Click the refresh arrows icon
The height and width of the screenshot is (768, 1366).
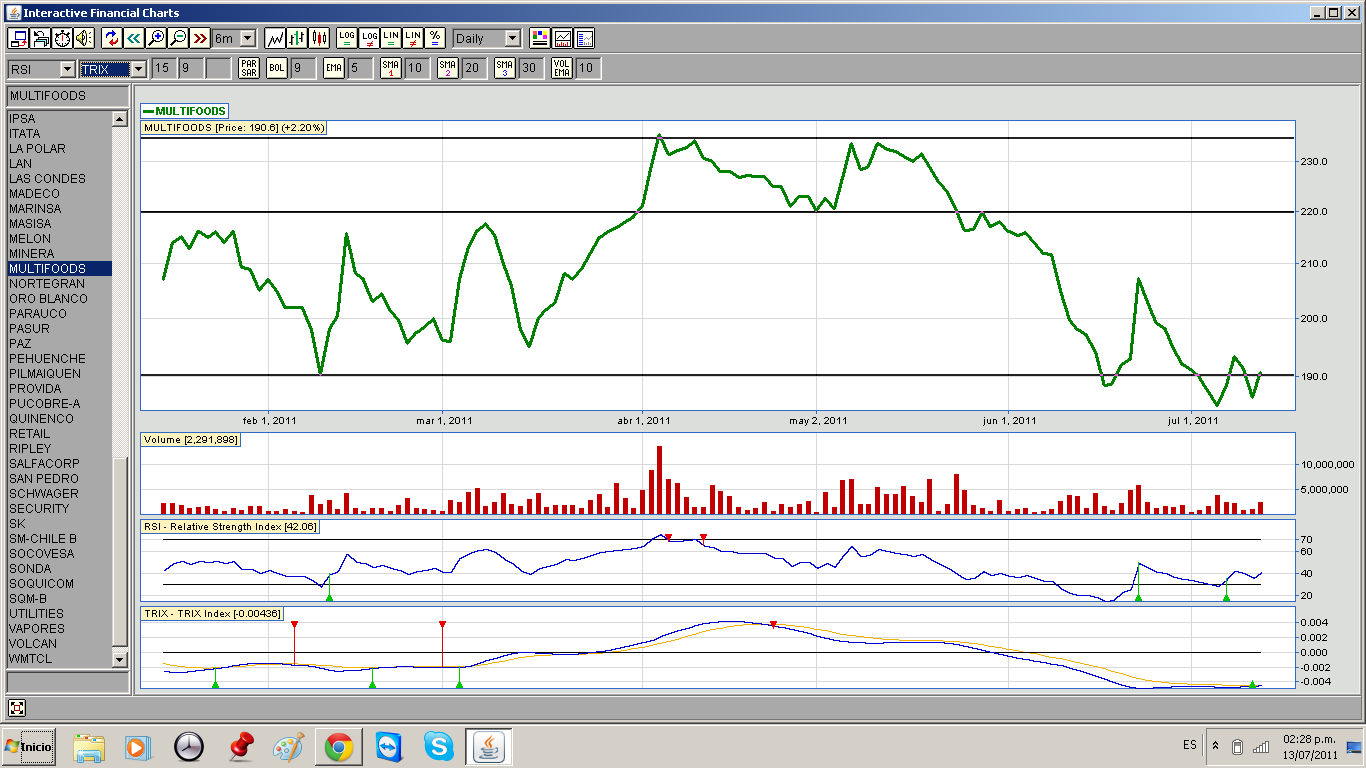pos(111,38)
